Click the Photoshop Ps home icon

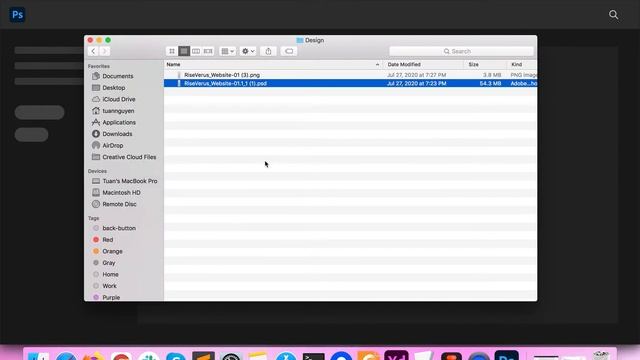point(17,15)
